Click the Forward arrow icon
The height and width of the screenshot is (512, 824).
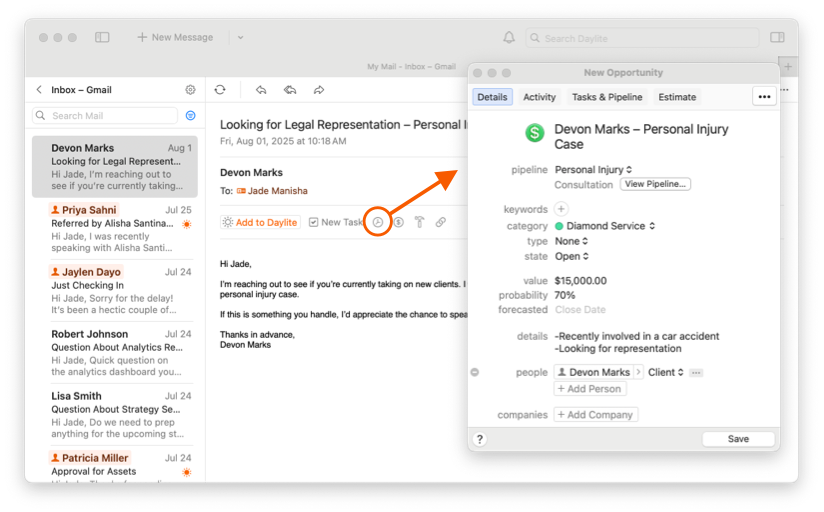click(319, 90)
